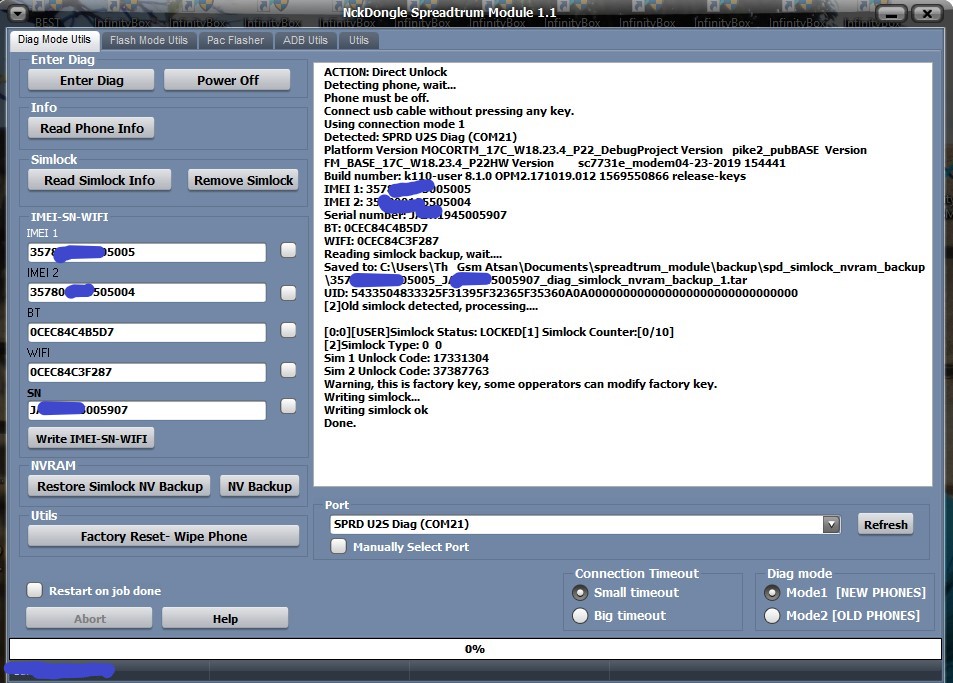Viewport: 953px width, 683px height.
Task: Click the SN input field
Action: tap(146, 410)
